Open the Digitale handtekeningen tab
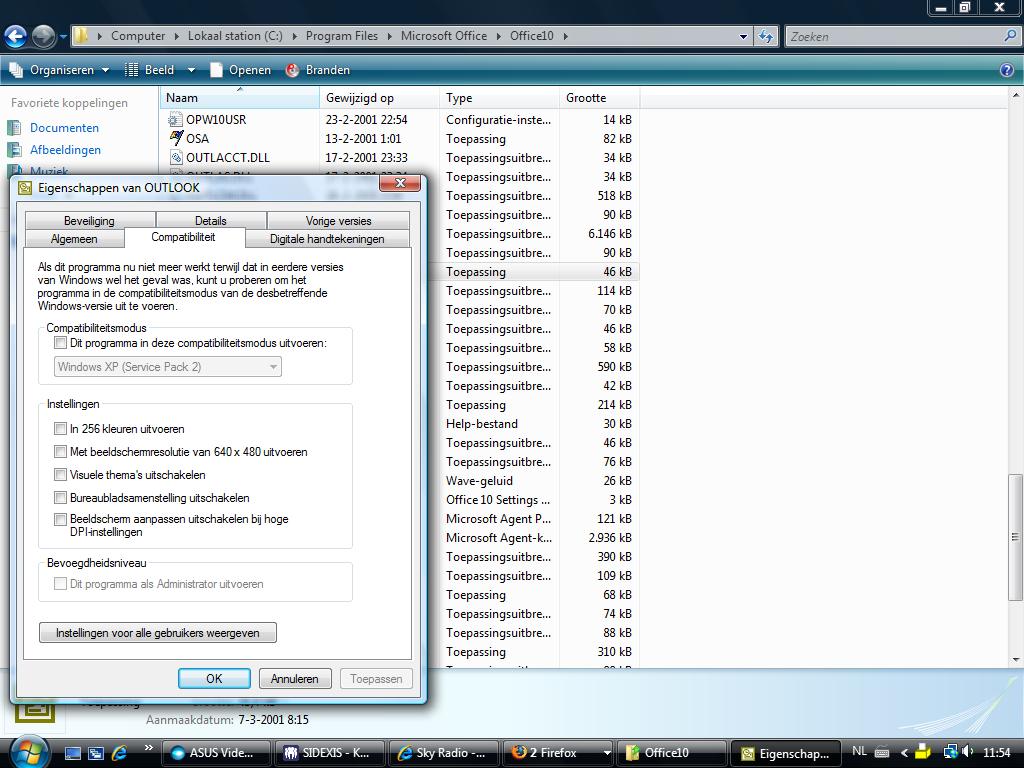The height and width of the screenshot is (768, 1024). 327,239
